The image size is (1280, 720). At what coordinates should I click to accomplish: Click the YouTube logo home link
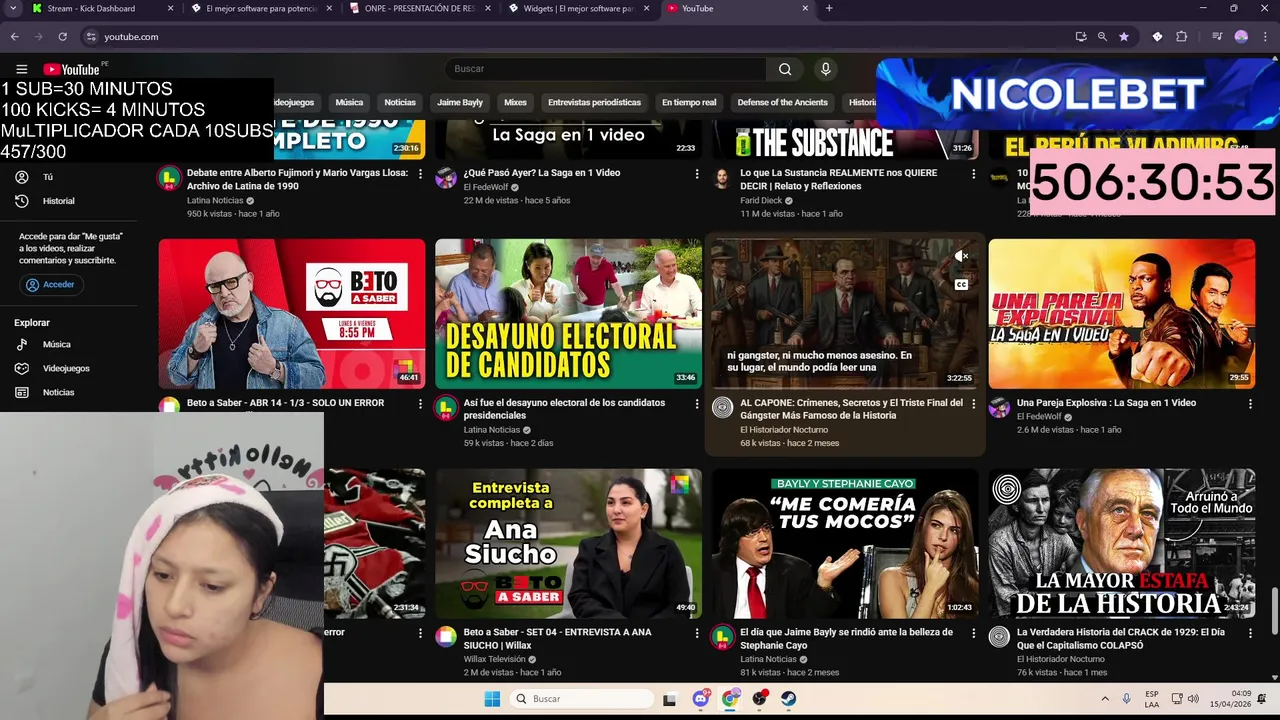tap(71, 69)
